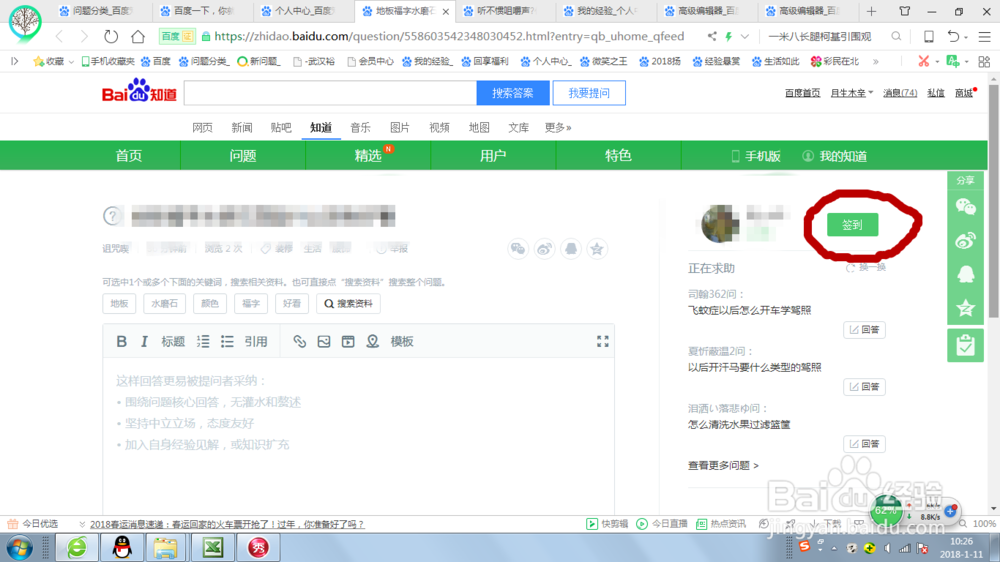Open the 首页 tab in green navigation

[x=129, y=156]
